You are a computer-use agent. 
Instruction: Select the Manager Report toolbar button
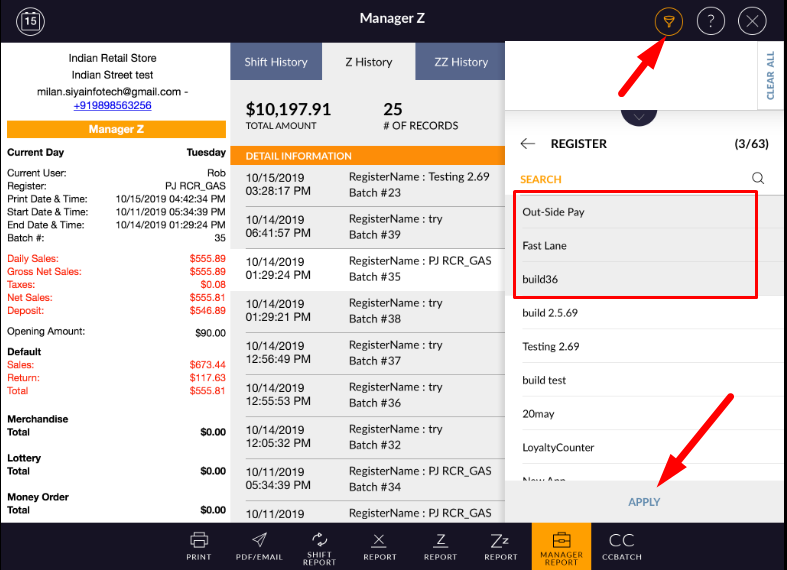[x=561, y=545]
